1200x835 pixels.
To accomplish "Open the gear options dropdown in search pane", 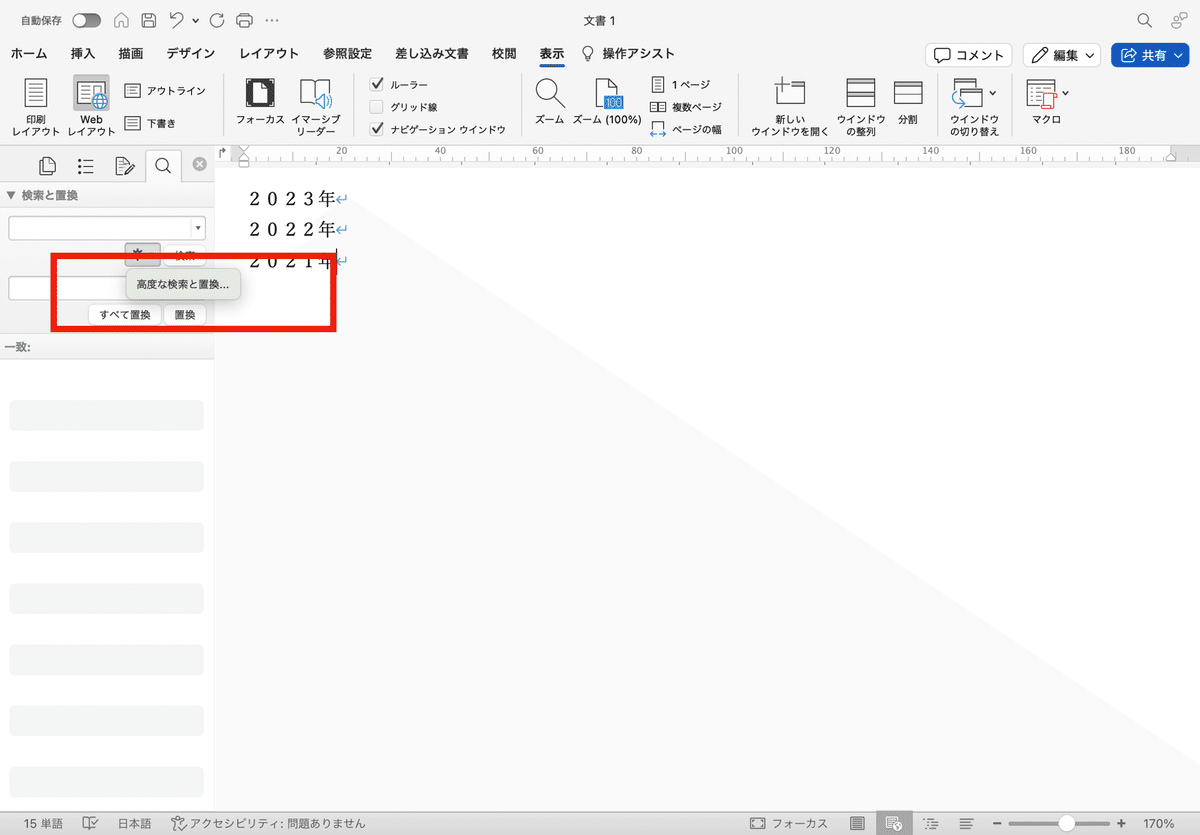I will tap(142, 255).
